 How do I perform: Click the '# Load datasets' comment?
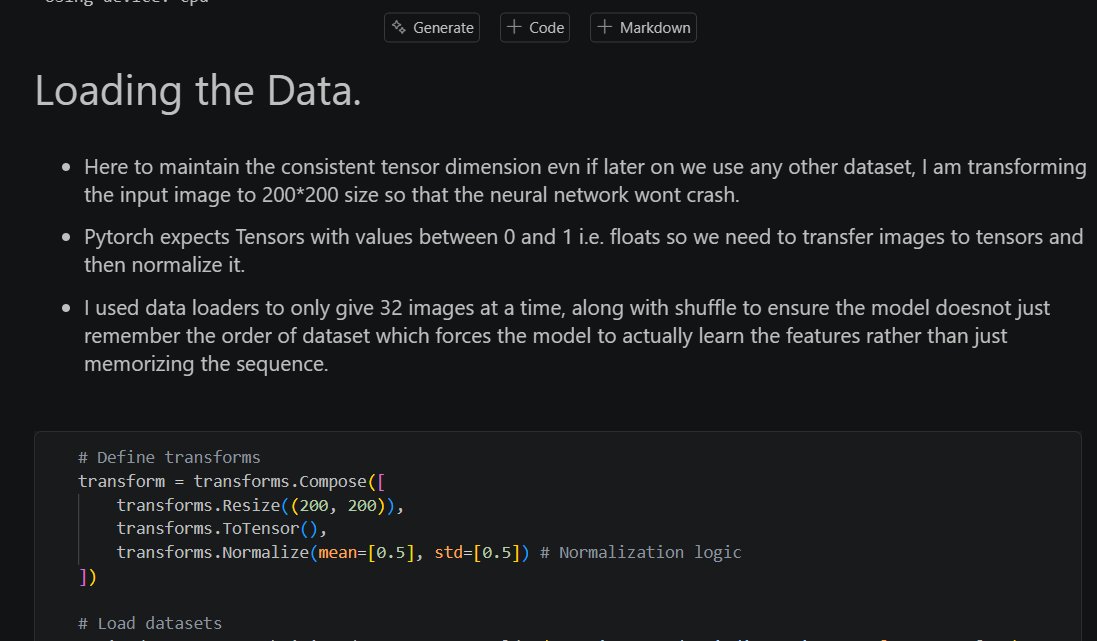(150, 624)
